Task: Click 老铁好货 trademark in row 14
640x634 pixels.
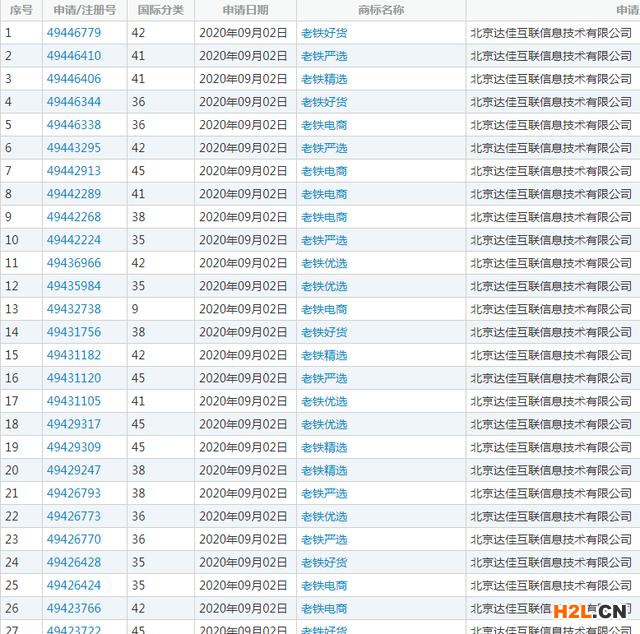Action: (x=324, y=332)
